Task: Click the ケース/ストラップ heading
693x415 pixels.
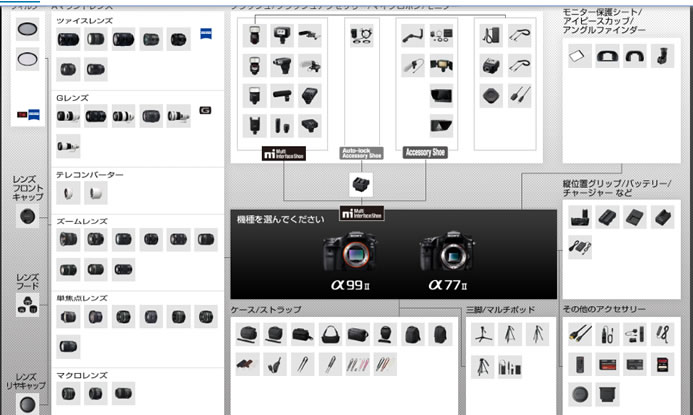Action: tap(266, 310)
